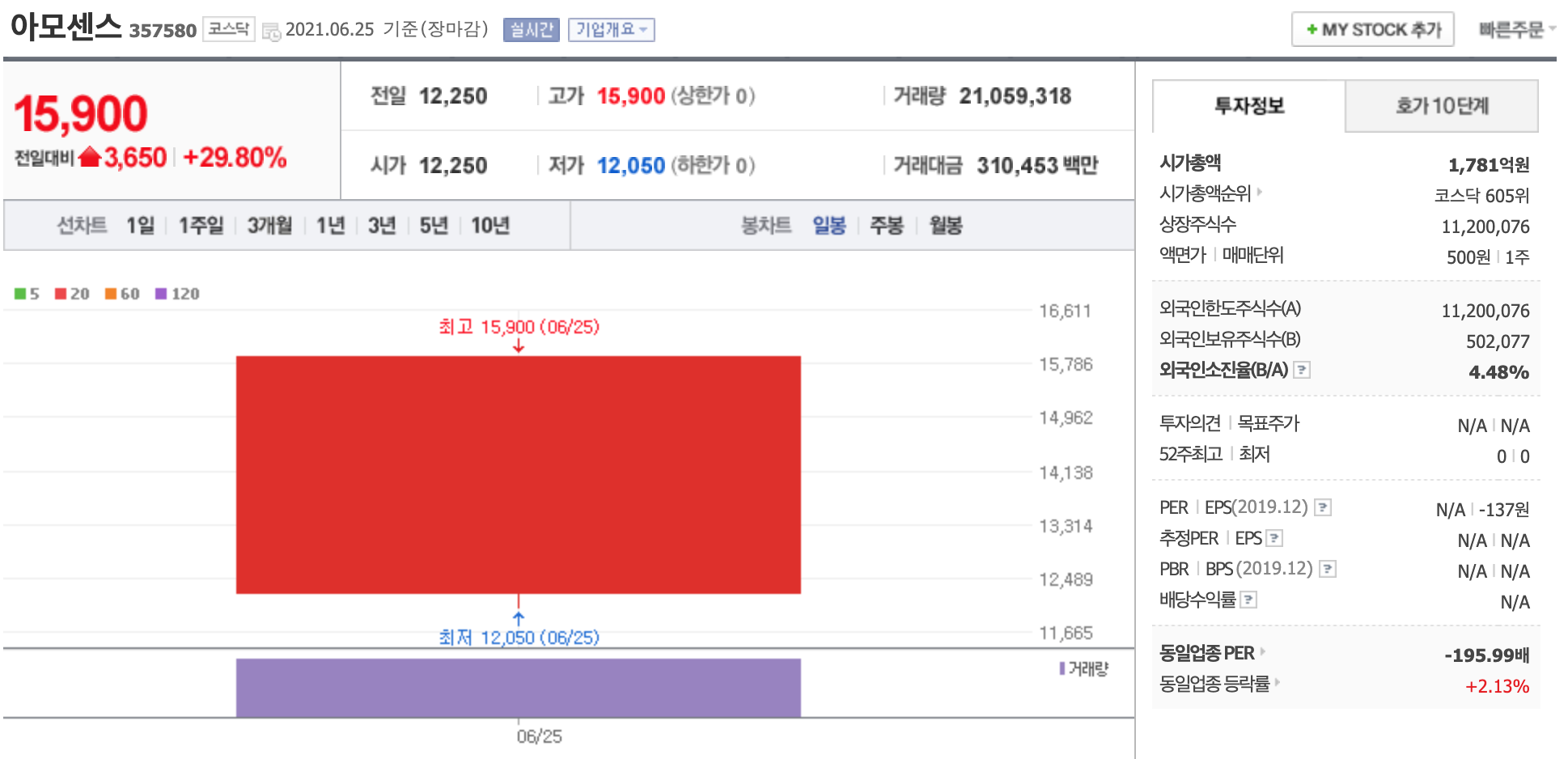
Task: Click the 시가총액 value 1,781억원
Action: point(1489,165)
